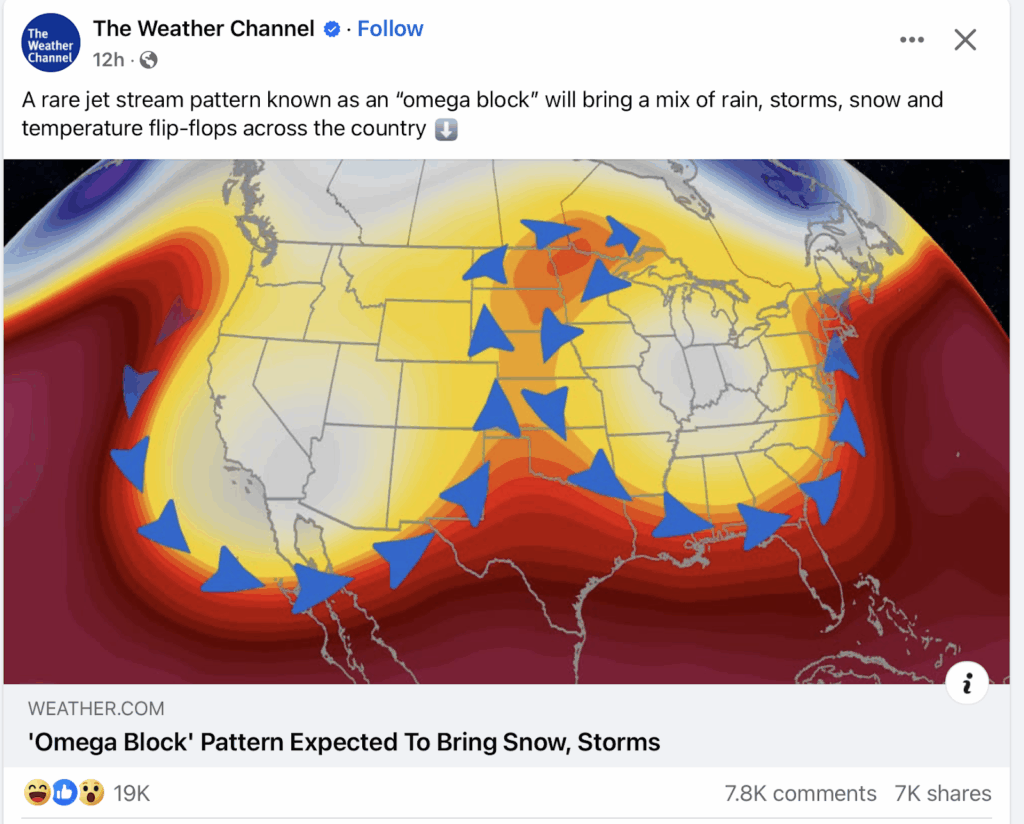Screen dimensions: 1024x824
Task: Click the info button on the map image
Action: coord(967,683)
